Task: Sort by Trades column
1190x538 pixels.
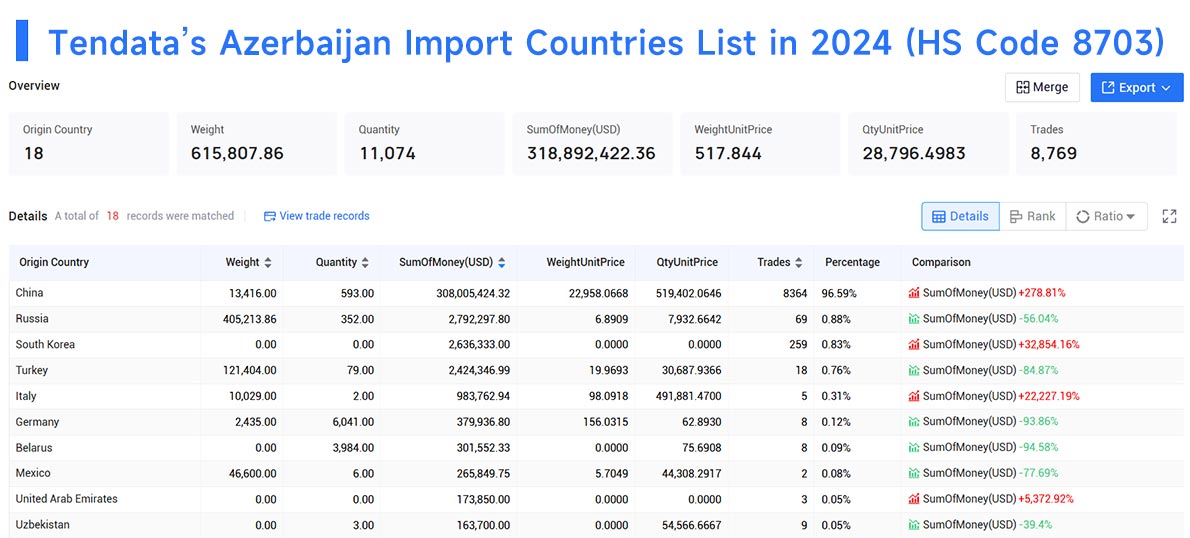Action: [x=798, y=263]
